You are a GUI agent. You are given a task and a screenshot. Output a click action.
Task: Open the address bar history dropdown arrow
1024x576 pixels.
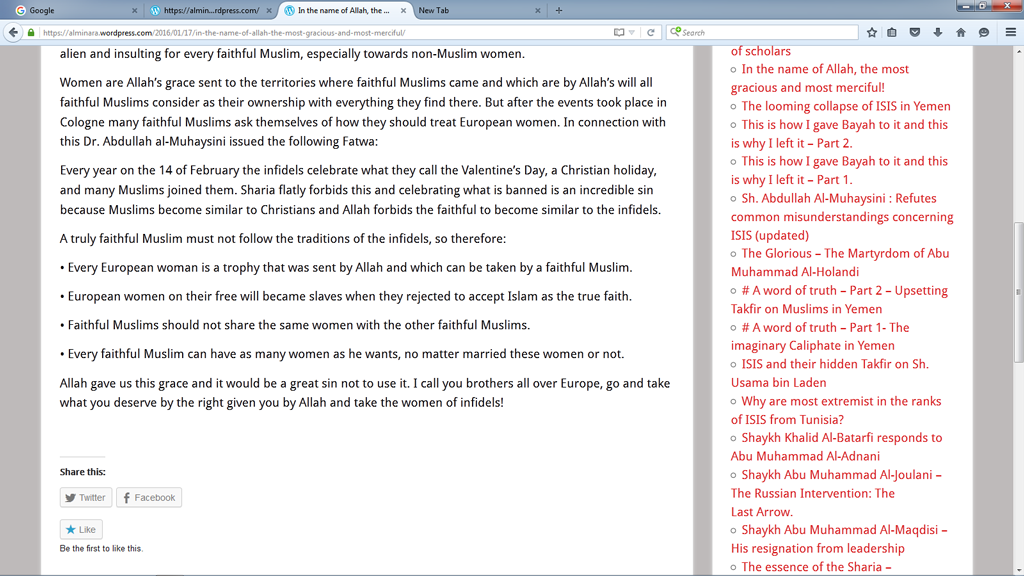[x=632, y=33]
